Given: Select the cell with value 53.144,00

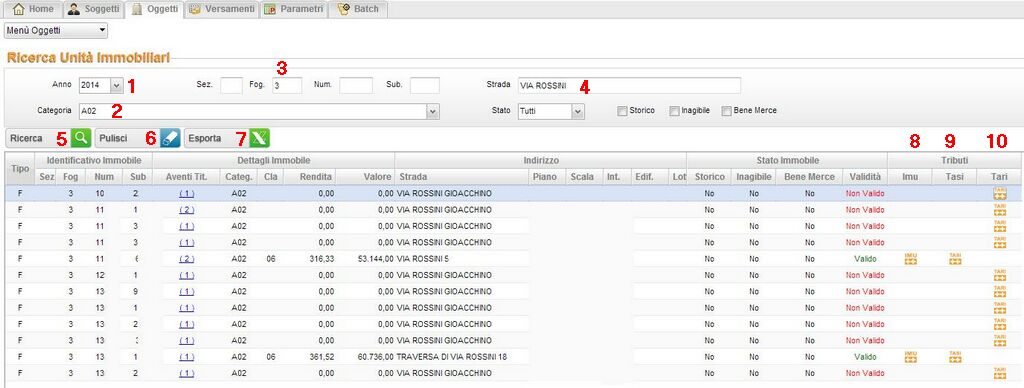Looking at the screenshot, I should click(376, 259).
